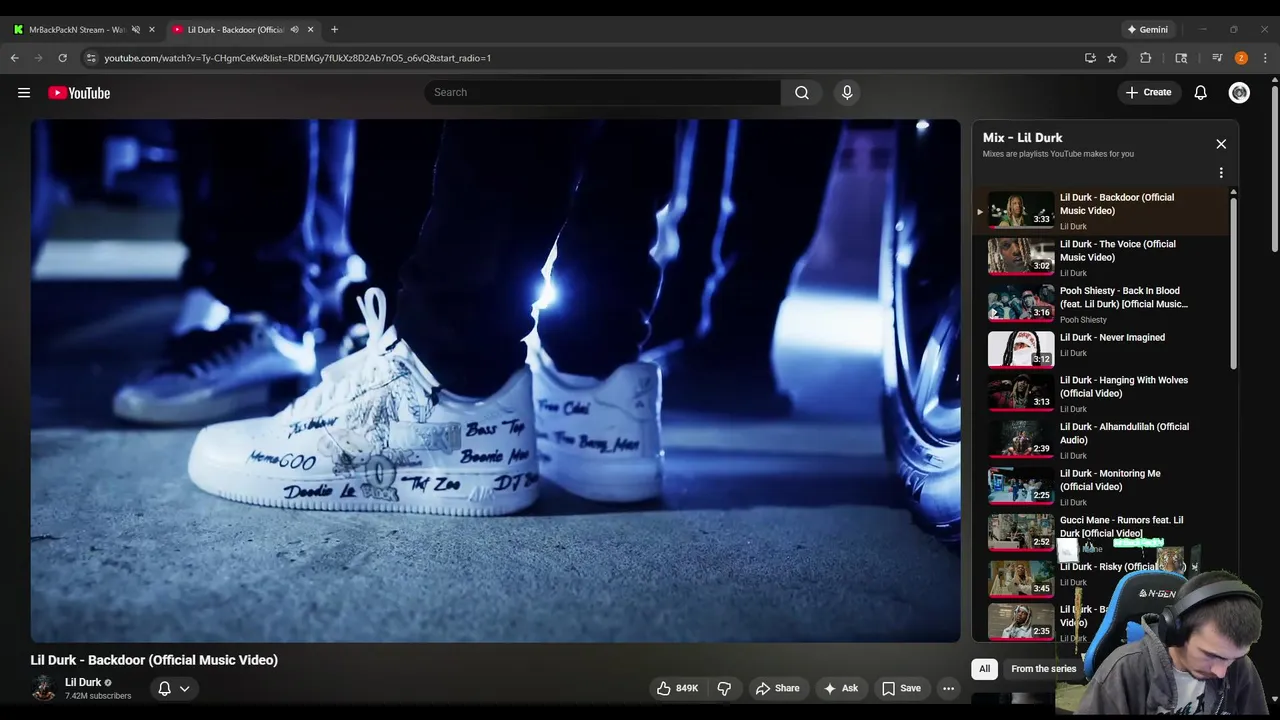Open Chrome profile Z avatar

tap(1241, 58)
